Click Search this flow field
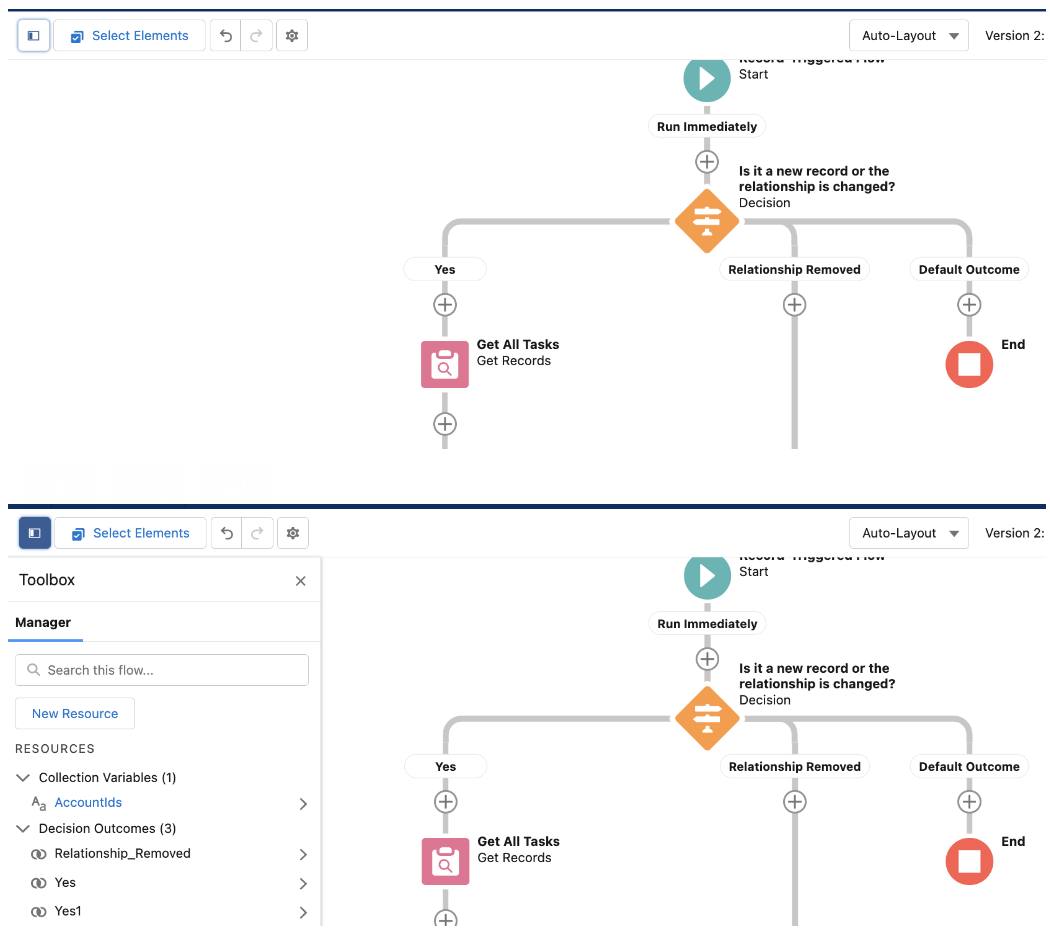The image size is (1050, 936). tap(161, 670)
